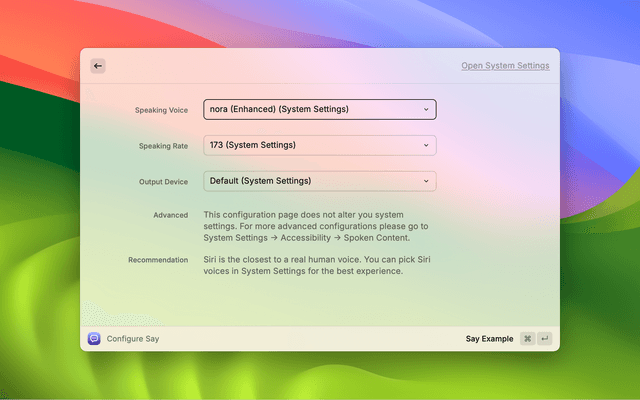Open System Settings link
The height and width of the screenshot is (400, 640).
point(505,66)
